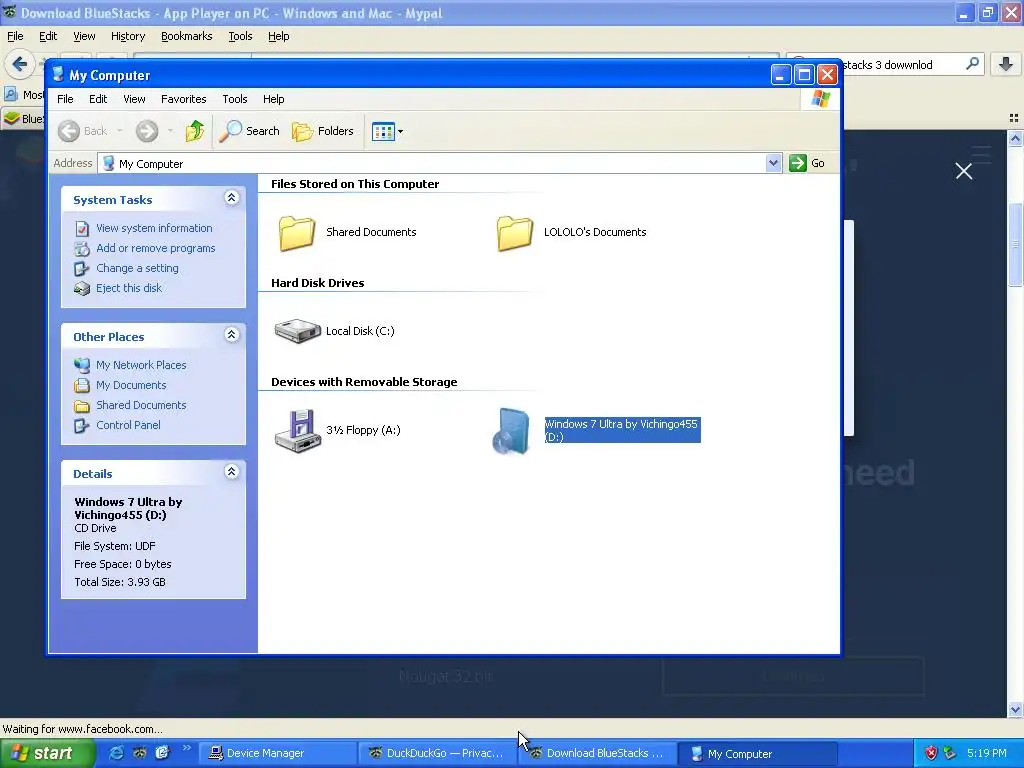Click the taskbar clock 5:19 PM

tap(987, 754)
